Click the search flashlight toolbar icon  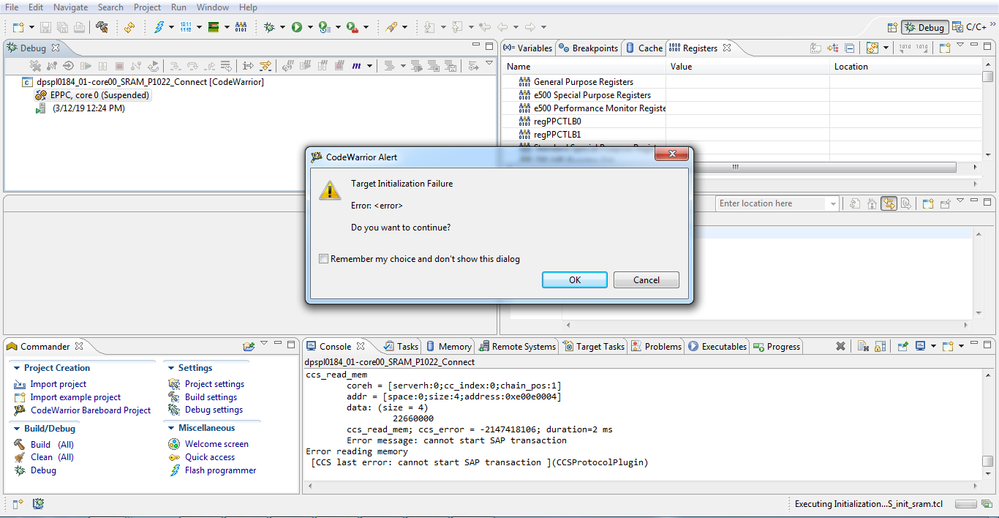pos(391,27)
